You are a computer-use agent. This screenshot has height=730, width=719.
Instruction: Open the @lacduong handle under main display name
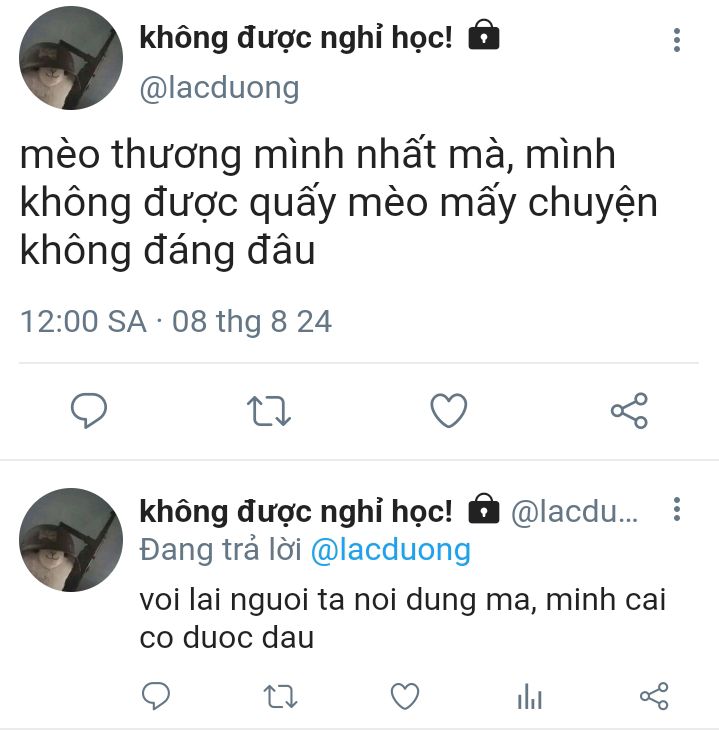click(x=219, y=88)
